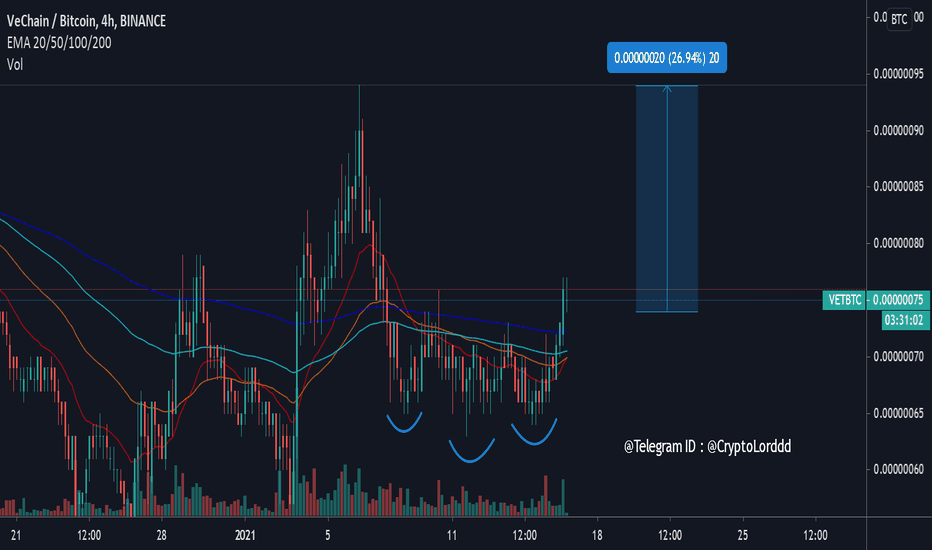The width and height of the screenshot is (932, 550).
Task: Select the Vol indicator label
Action: pyautogui.click(x=15, y=64)
